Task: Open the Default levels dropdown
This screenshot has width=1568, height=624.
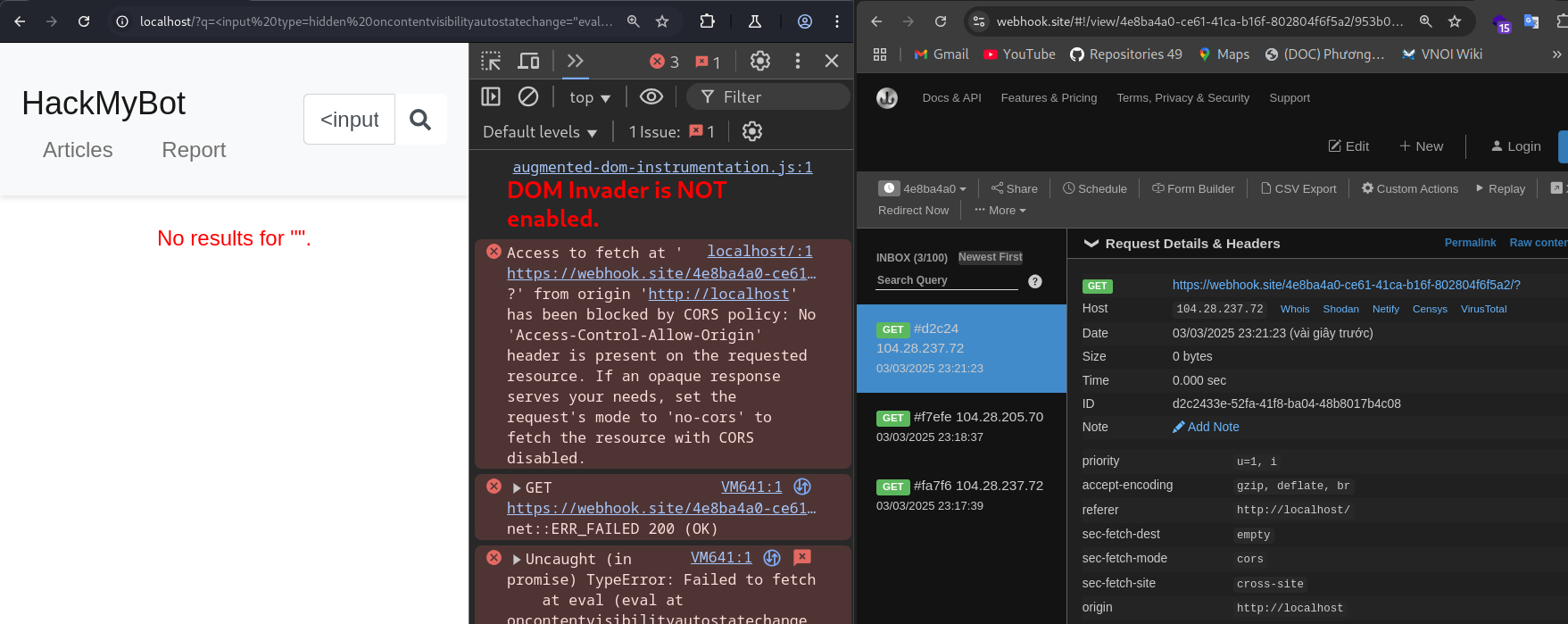Action: click(540, 132)
